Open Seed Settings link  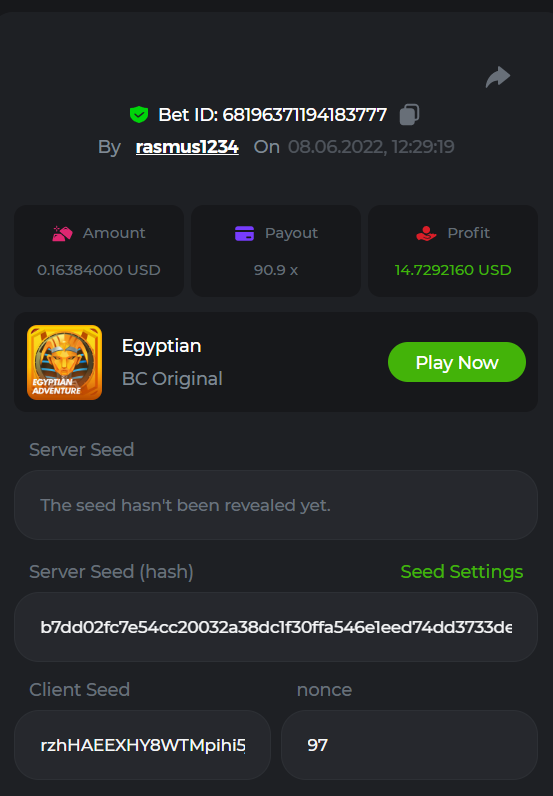tap(462, 572)
